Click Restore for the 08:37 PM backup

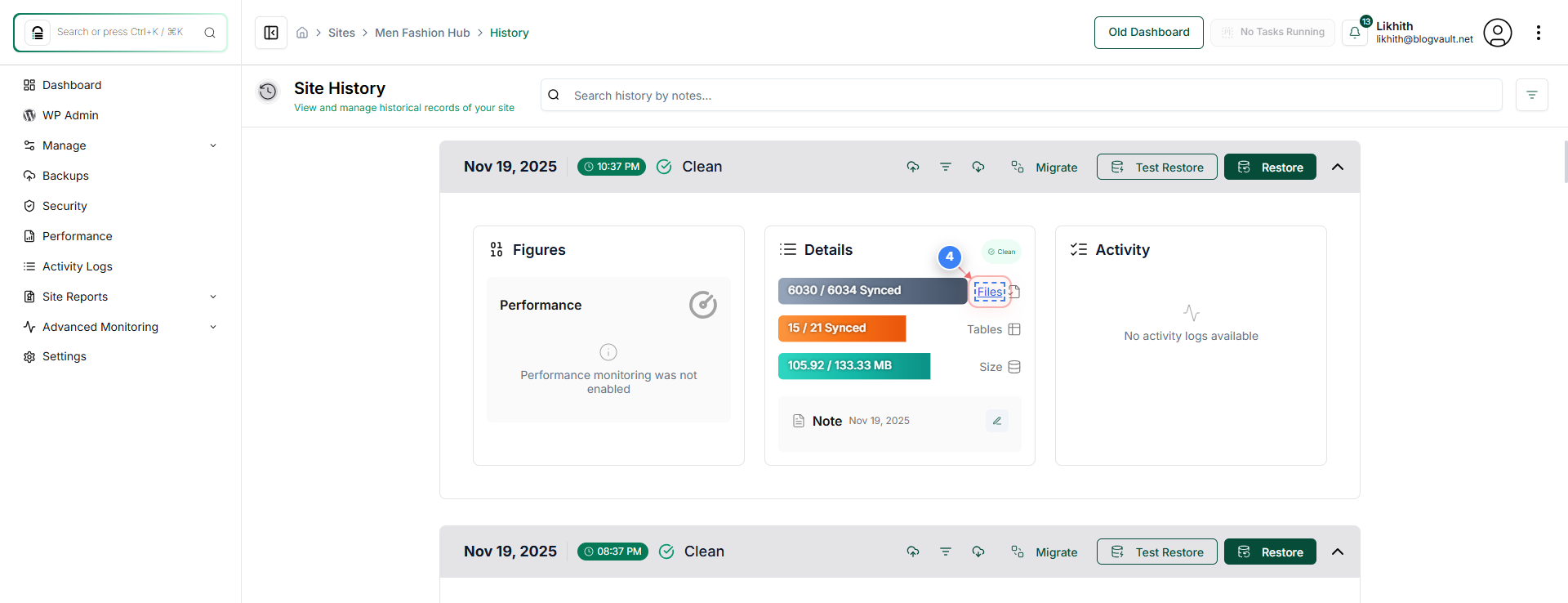(1270, 552)
